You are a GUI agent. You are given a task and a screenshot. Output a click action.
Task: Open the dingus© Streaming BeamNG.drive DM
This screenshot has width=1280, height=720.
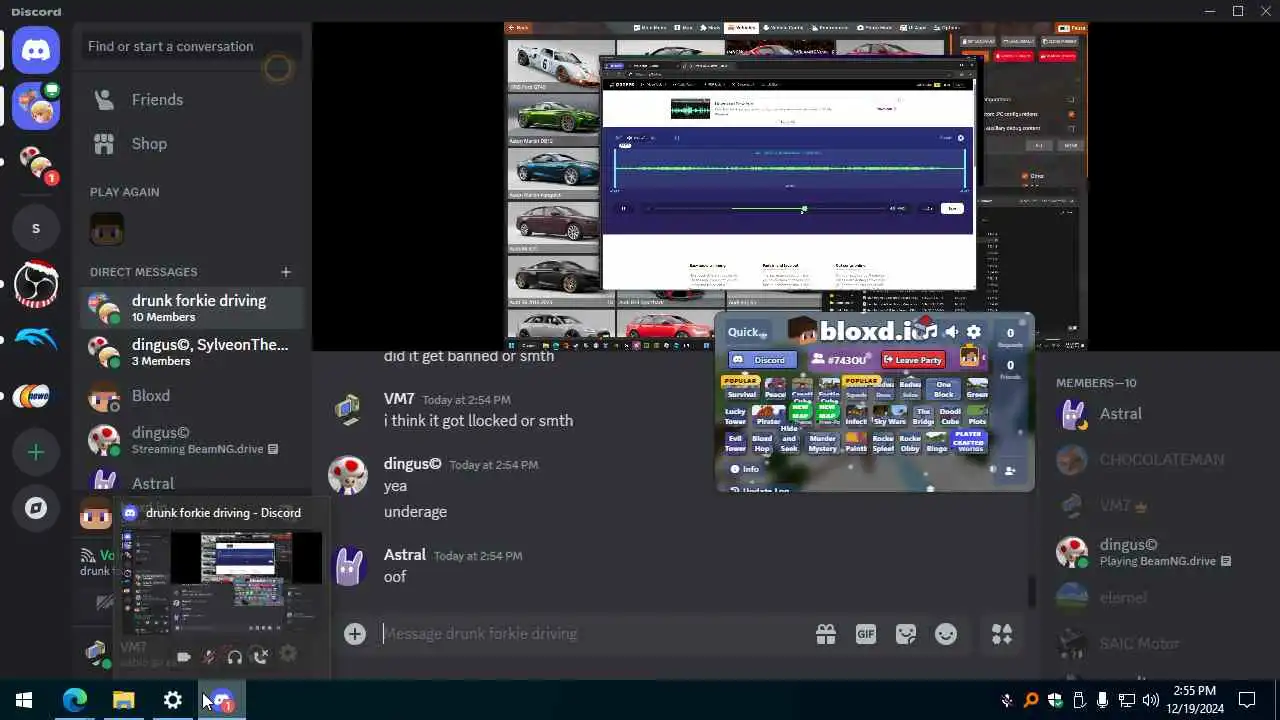coord(192,440)
